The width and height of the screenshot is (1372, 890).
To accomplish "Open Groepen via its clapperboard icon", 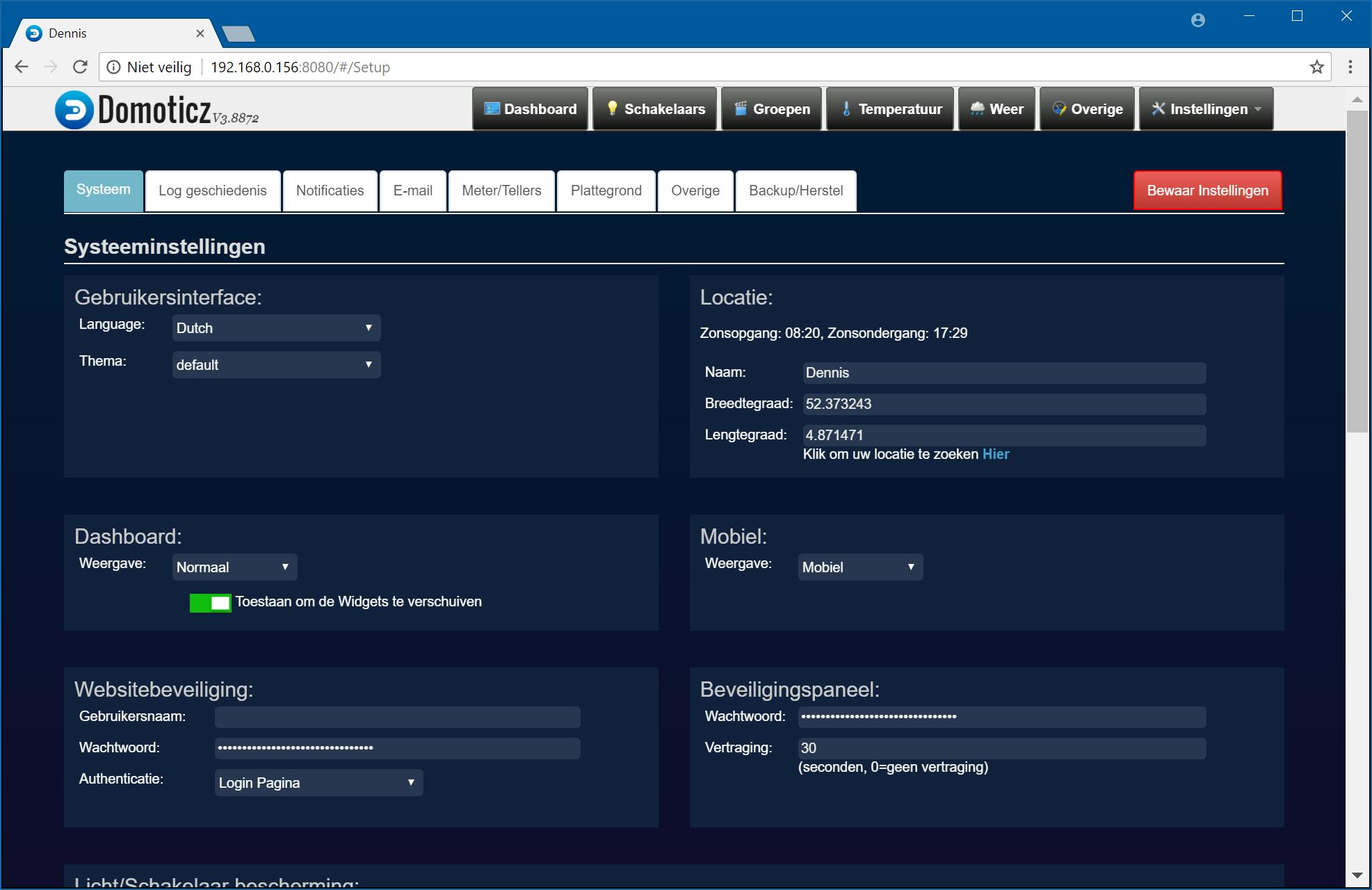I will (741, 108).
